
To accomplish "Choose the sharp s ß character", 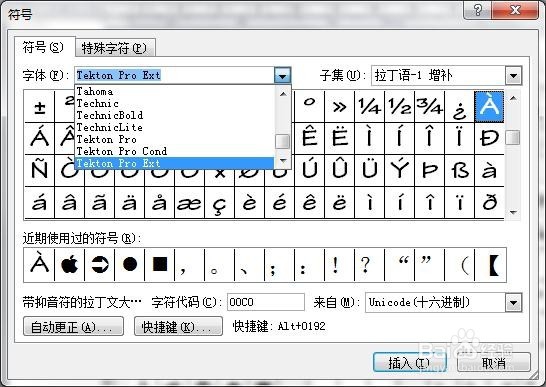I will (x=459, y=171).
